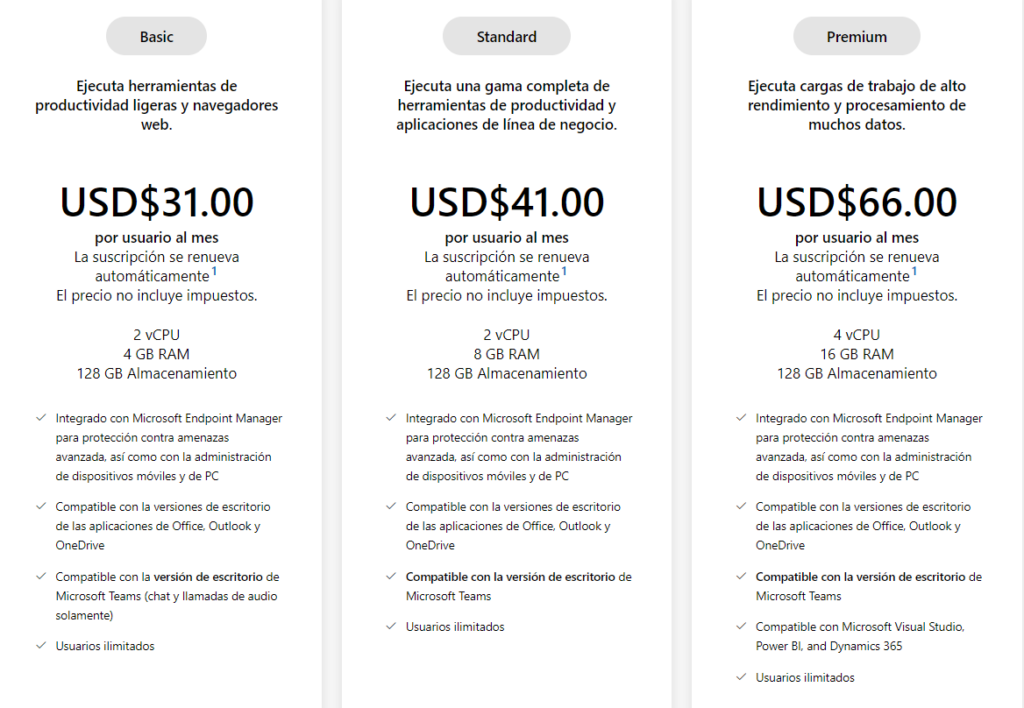Click Basic plan's Office, Outlook, OneDrive checkmark
The height and width of the screenshot is (708, 1024).
(x=40, y=507)
